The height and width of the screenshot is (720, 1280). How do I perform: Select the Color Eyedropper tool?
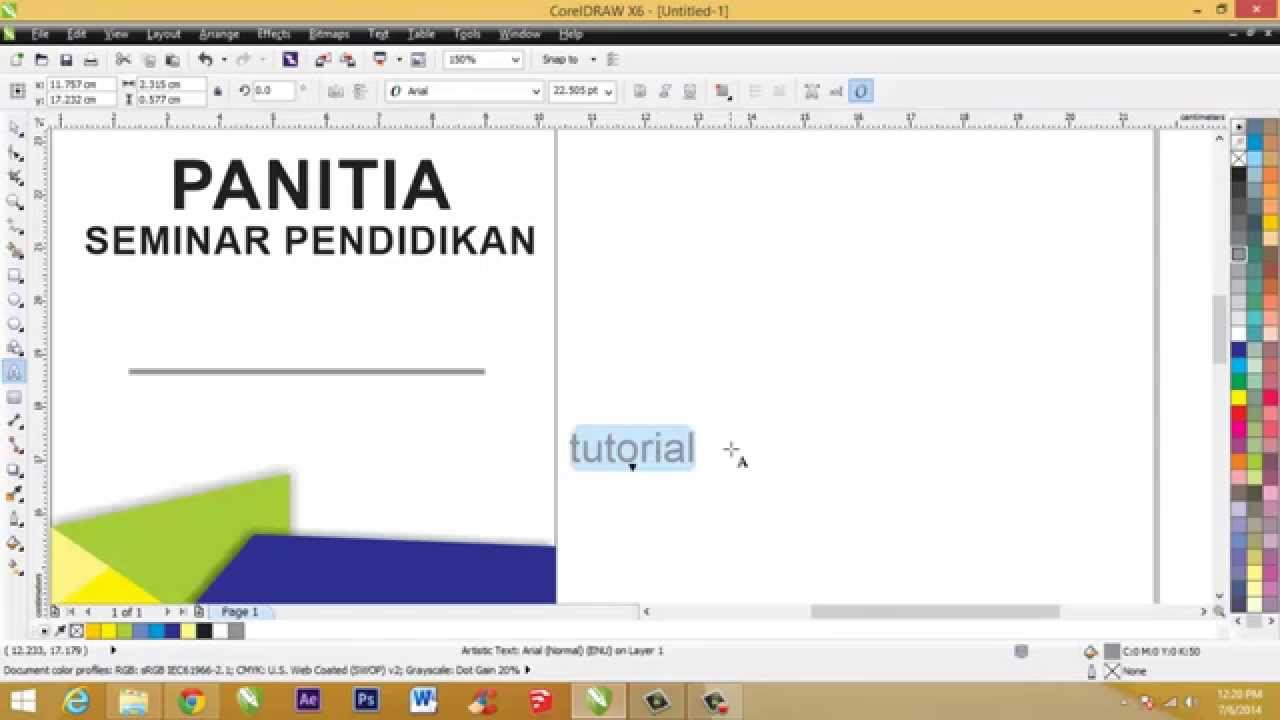point(15,494)
